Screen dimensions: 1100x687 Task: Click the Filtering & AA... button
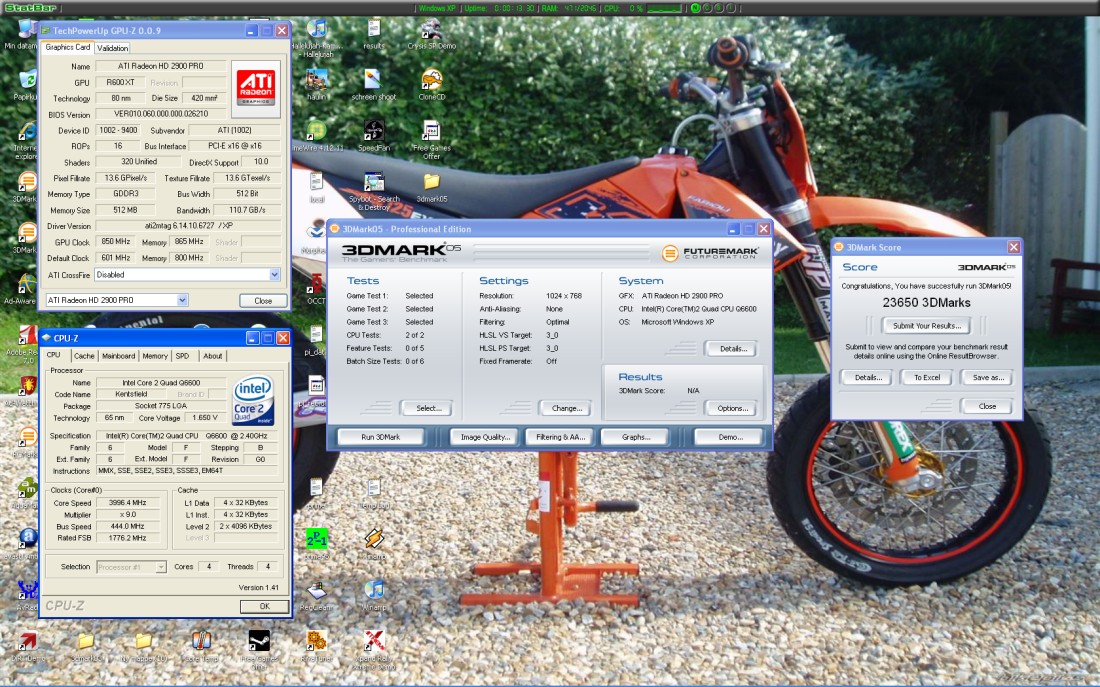tap(560, 436)
